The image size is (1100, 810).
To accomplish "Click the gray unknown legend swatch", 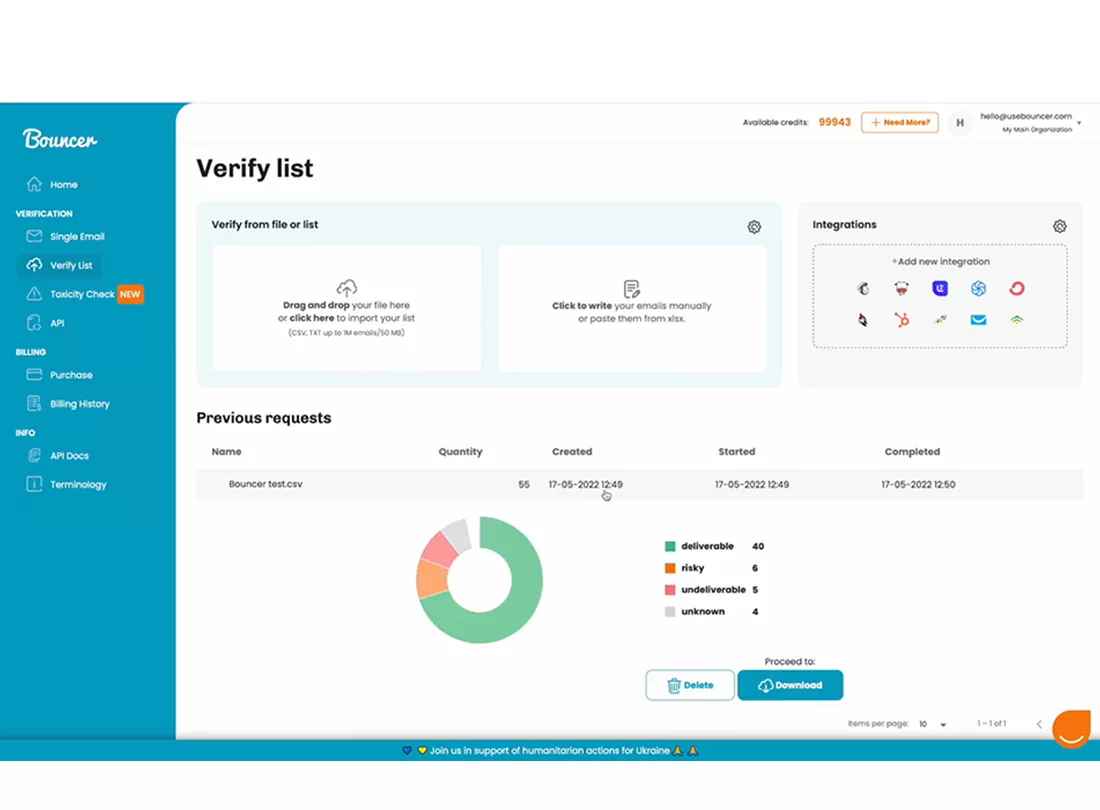I will point(670,612).
